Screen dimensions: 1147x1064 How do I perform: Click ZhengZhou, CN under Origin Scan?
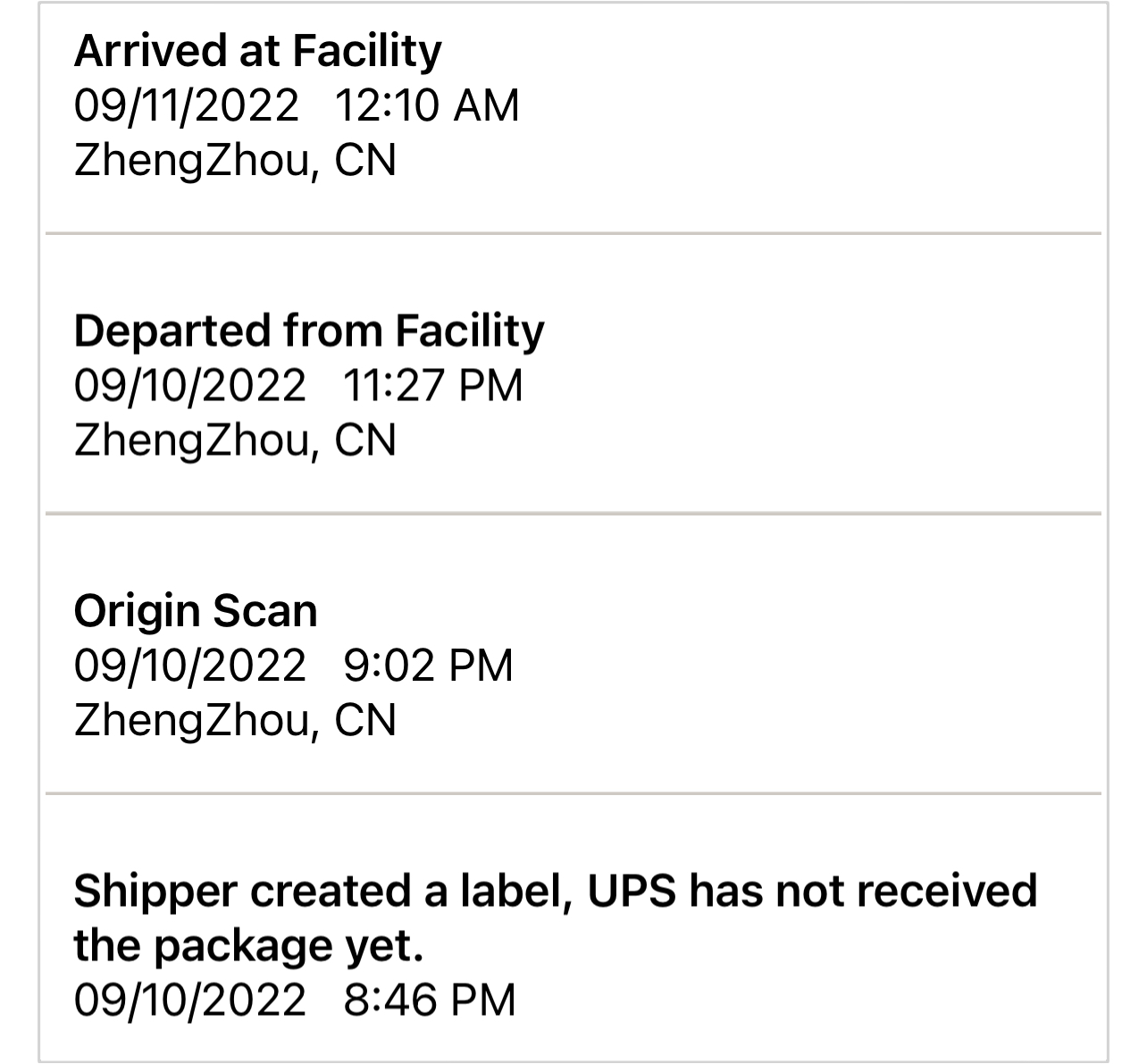tap(235, 720)
